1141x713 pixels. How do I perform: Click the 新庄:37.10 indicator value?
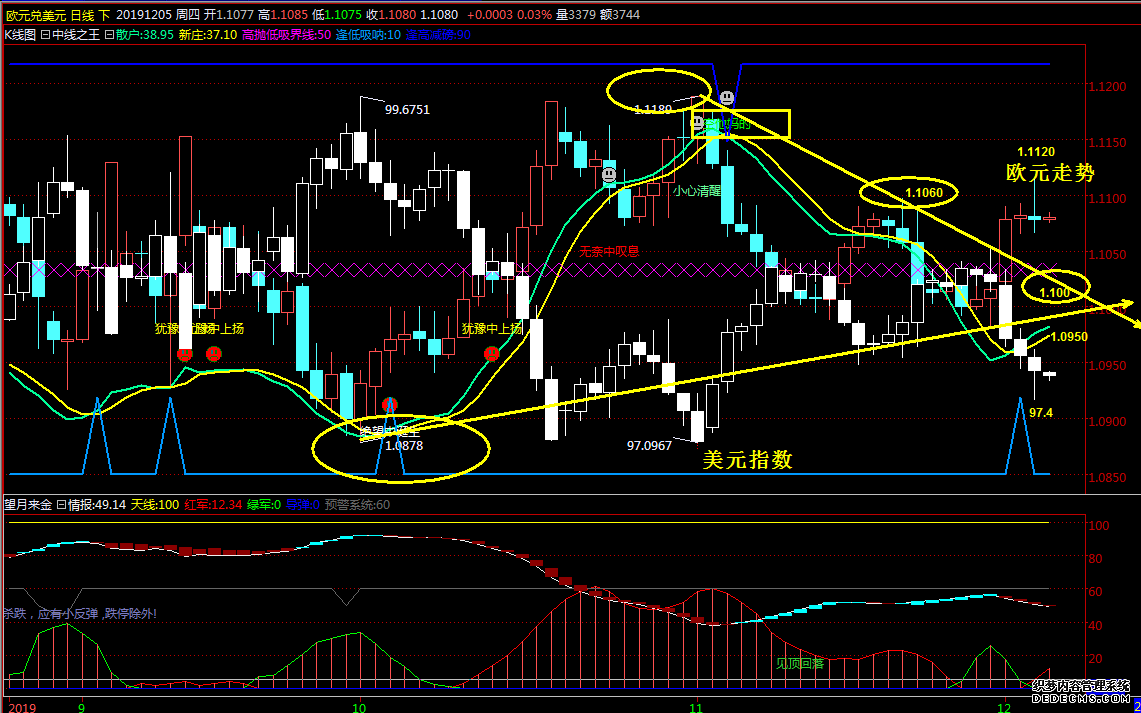[208, 34]
